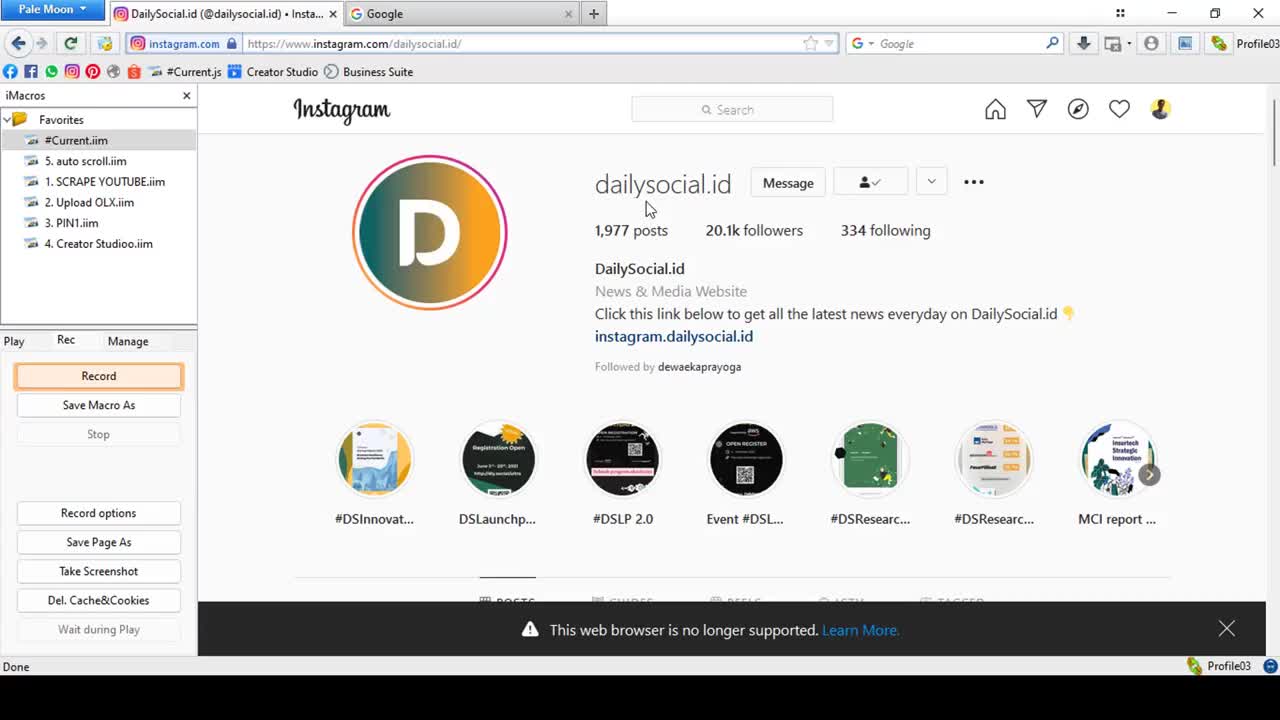Collapse the Favorites folder in iMacros
The width and height of the screenshot is (1280, 720).
pyautogui.click(x=7, y=119)
